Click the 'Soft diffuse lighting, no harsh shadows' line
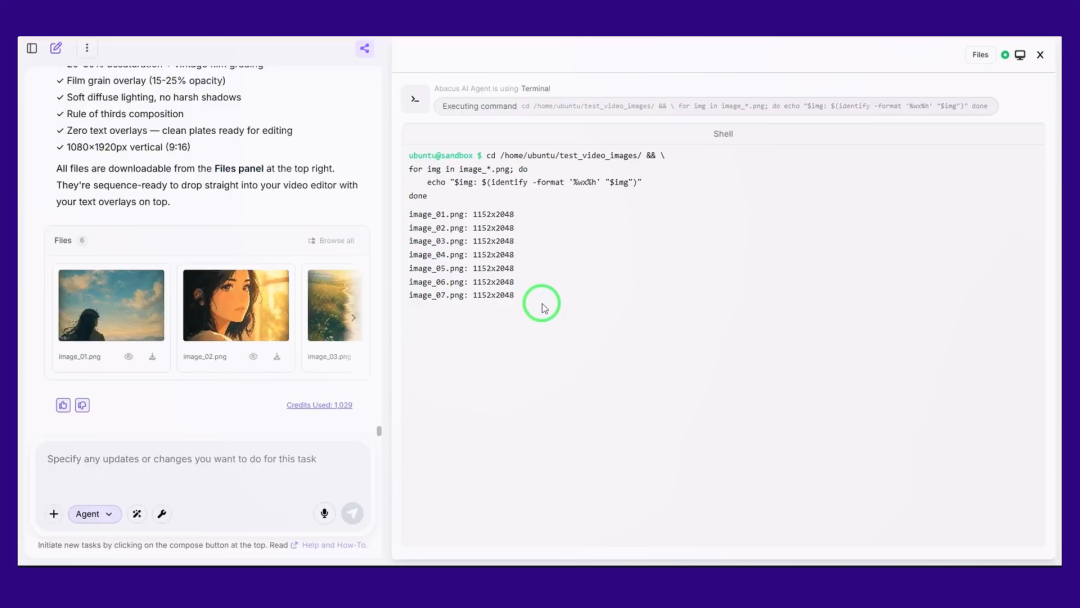Screen dimensions: 1080x608 [x=154, y=98]
